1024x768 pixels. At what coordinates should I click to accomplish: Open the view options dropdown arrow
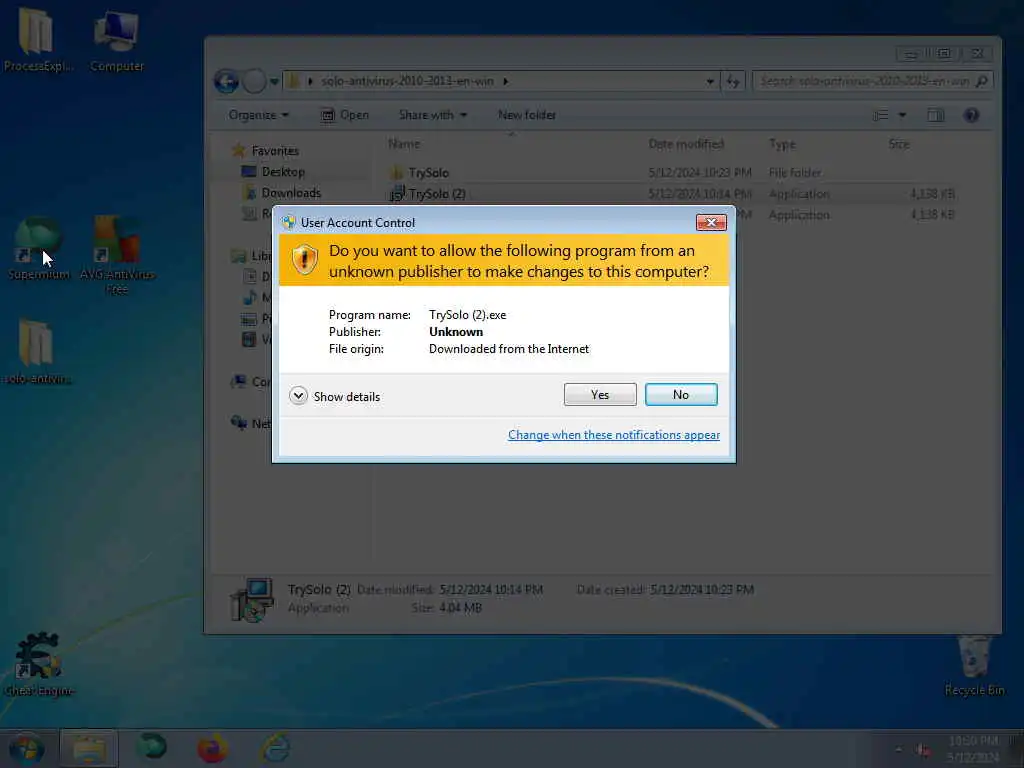pos(903,116)
